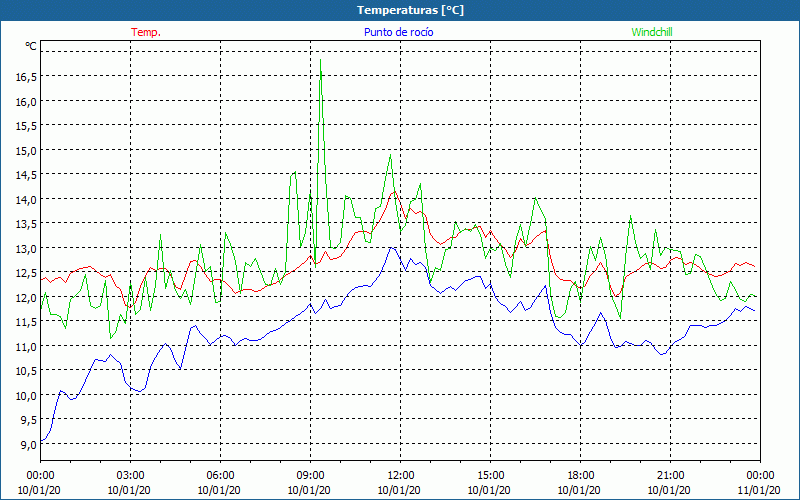This screenshot has height=500, width=800.
Task: Click the 16,5 y-axis value
Action: (x=27, y=77)
